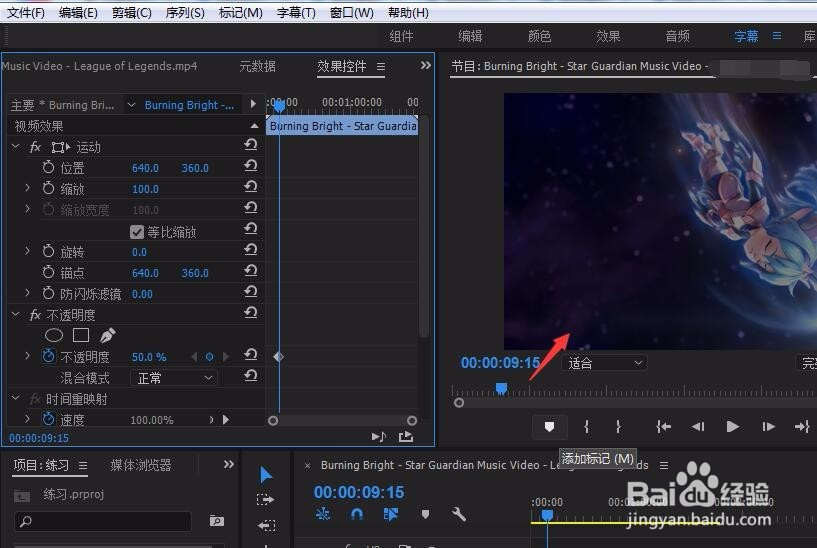The height and width of the screenshot is (548, 817).
Task: Toggle animation stopwatch for 锚点
Action: (48, 272)
